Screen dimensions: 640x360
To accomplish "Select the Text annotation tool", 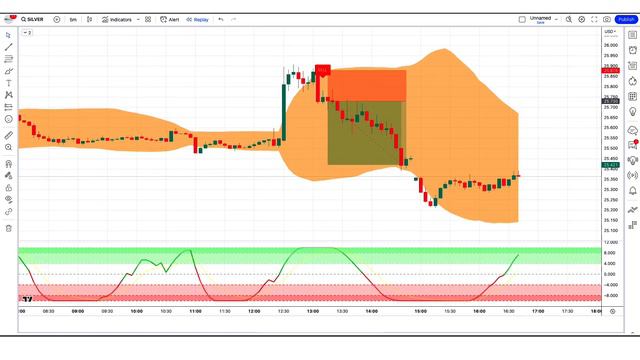I will click(x=9, y=83).
